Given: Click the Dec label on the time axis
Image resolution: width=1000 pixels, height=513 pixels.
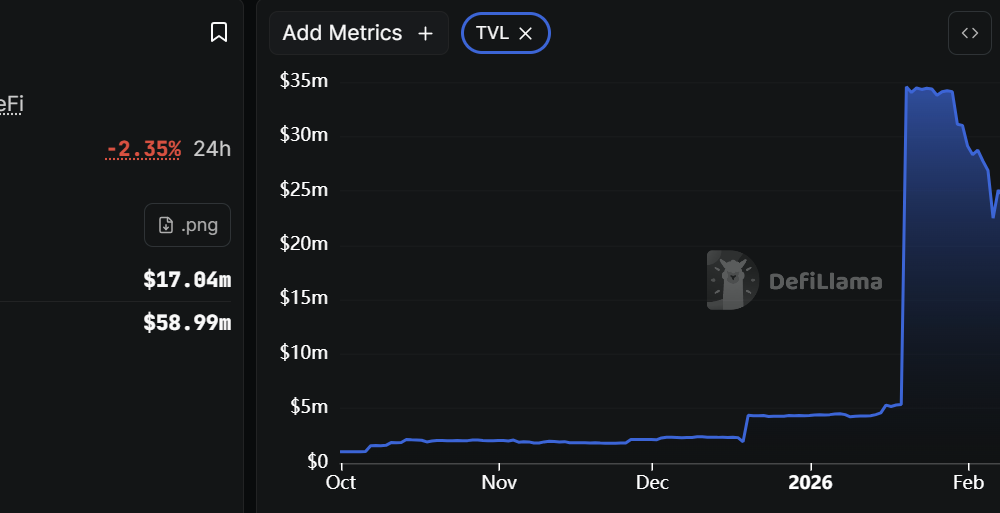Looking at the screenshot, I should coord(652,483).
